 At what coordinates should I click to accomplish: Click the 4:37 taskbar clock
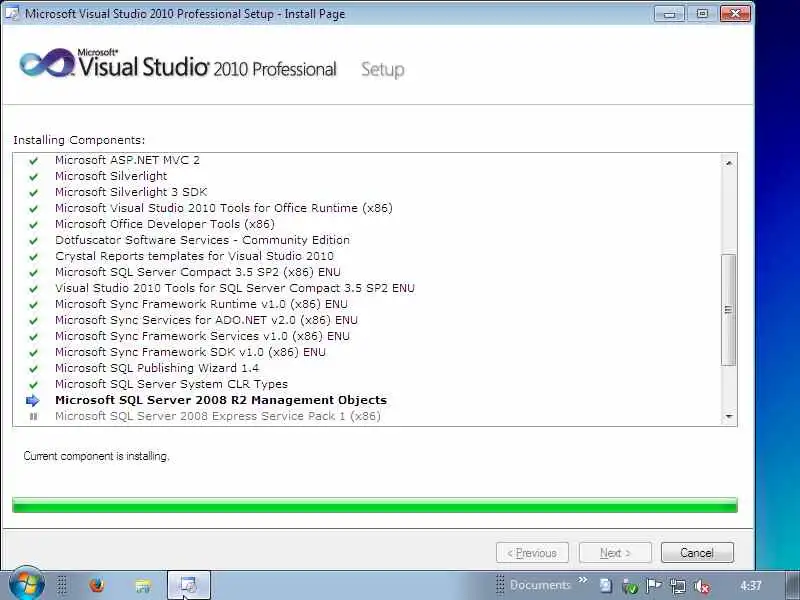[x=751, y=586]
